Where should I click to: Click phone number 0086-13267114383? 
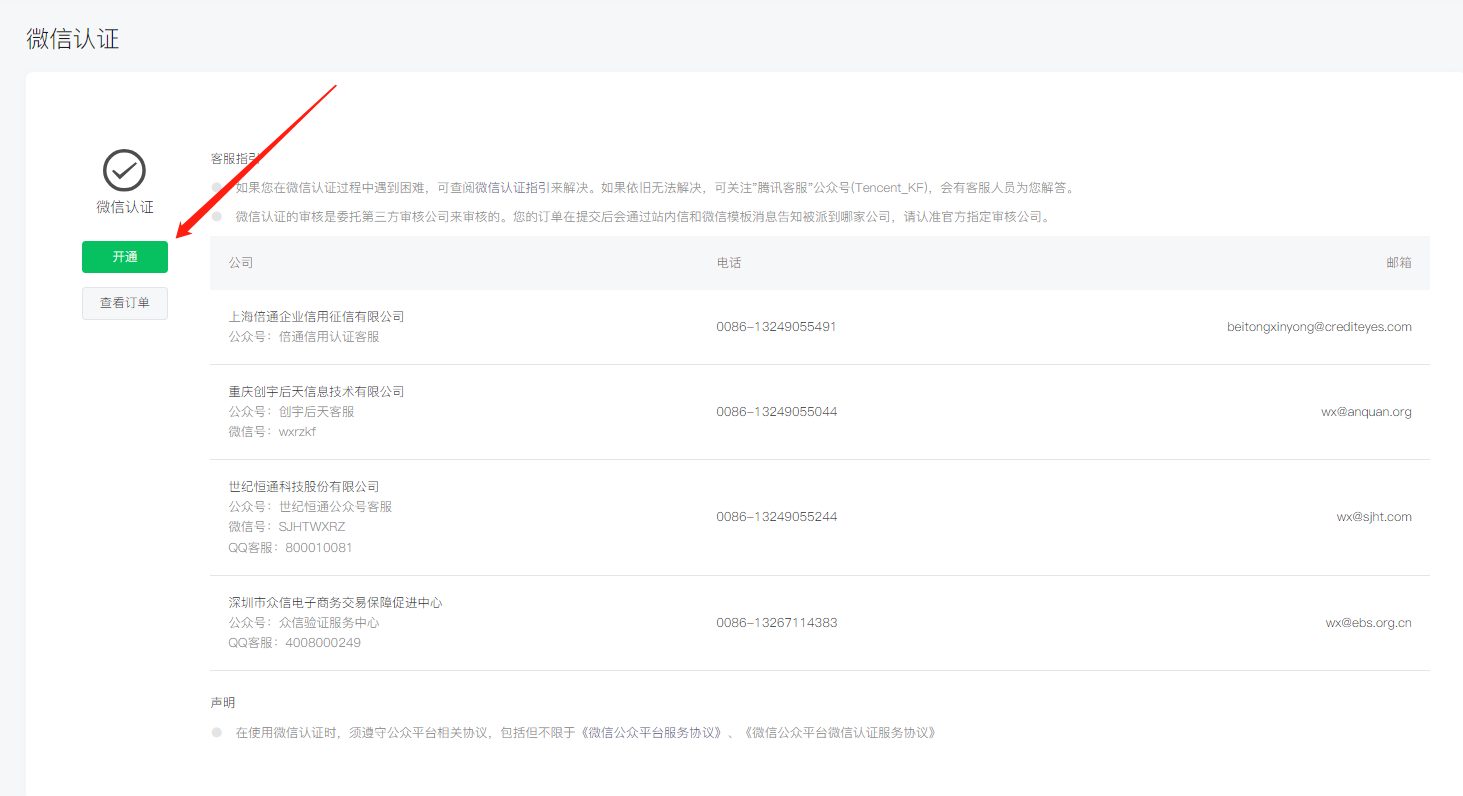tap(776, 623)
